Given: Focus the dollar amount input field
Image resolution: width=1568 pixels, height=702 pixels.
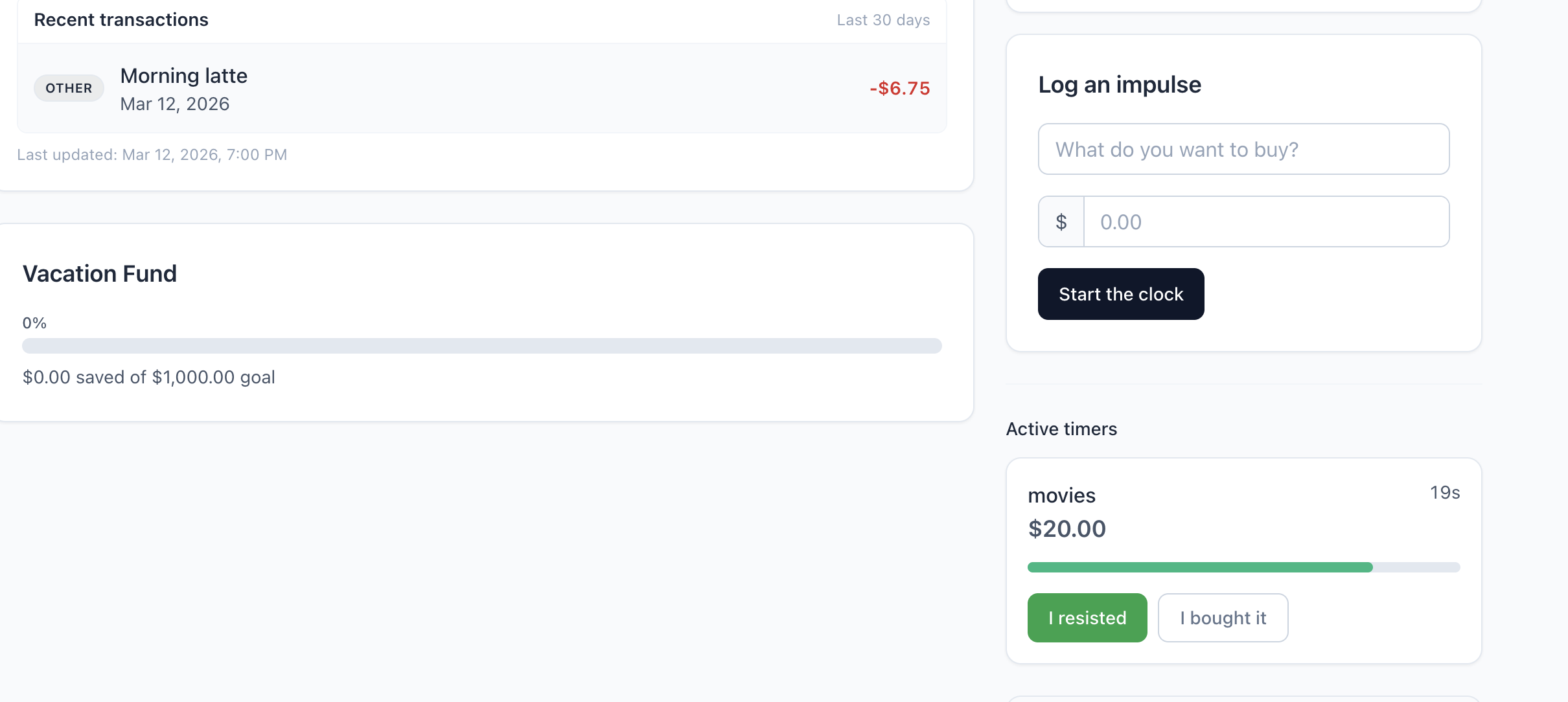Looking at the screenshot, I should pos(1266,221).
